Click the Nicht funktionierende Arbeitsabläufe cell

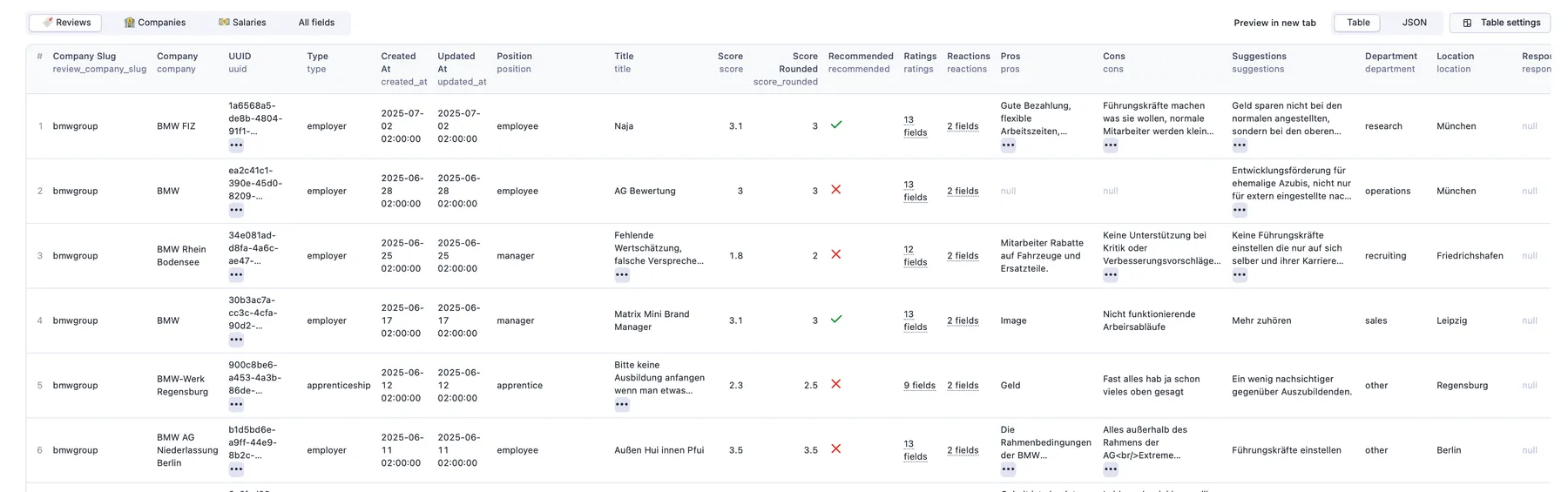tap(1149, 320)
